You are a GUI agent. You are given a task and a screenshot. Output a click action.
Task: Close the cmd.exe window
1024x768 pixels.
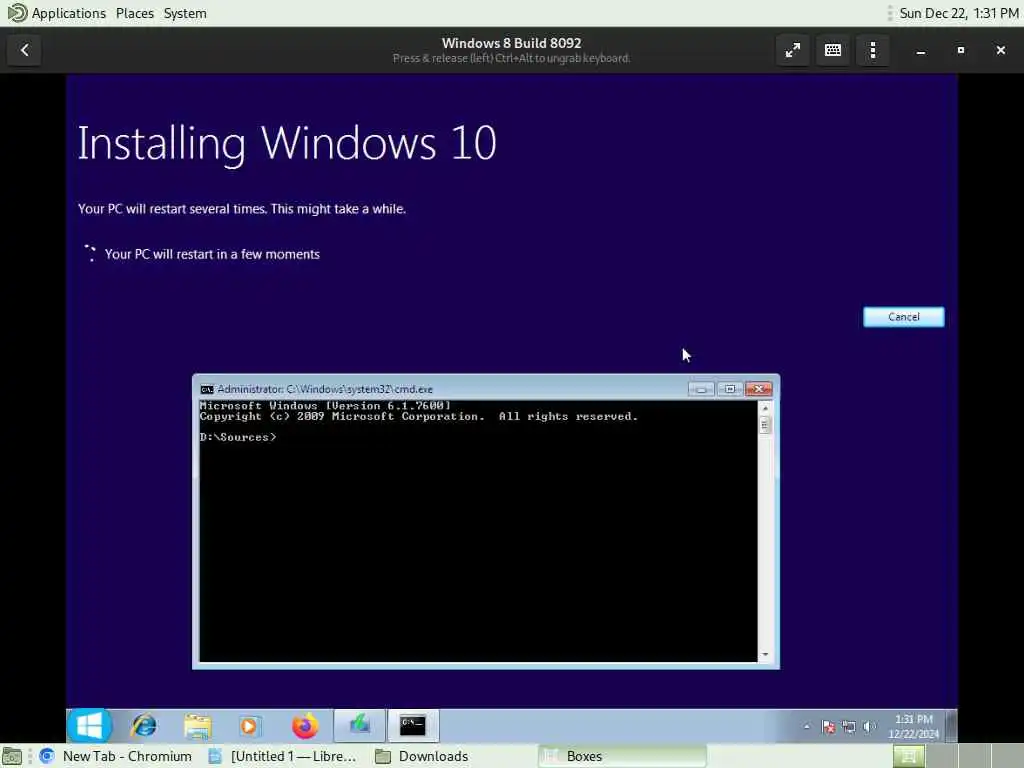(759, 389)
